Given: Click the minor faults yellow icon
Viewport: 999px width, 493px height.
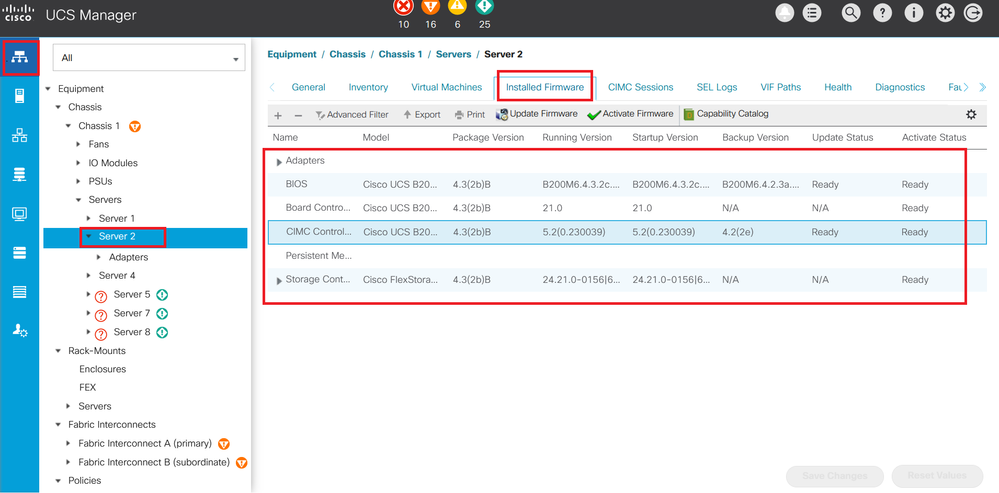Looking at the screenshot, I should 457,7.
